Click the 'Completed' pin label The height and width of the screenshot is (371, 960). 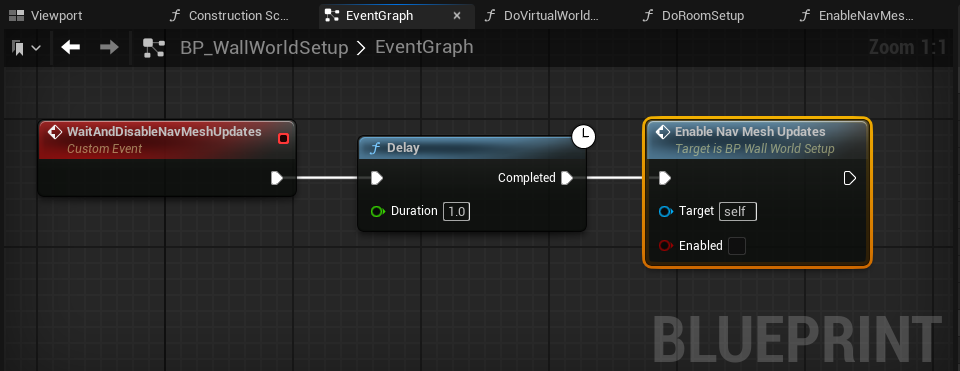point(527,178)
